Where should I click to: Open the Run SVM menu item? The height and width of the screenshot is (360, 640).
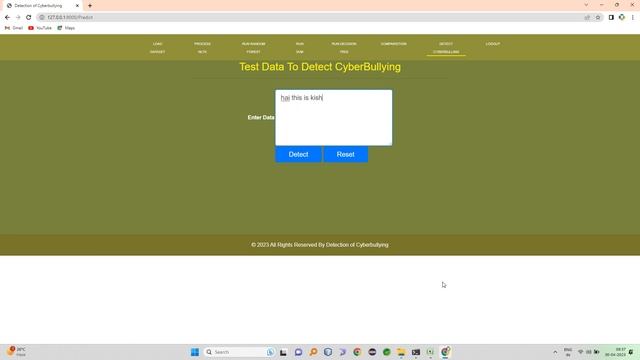point(300,48)
